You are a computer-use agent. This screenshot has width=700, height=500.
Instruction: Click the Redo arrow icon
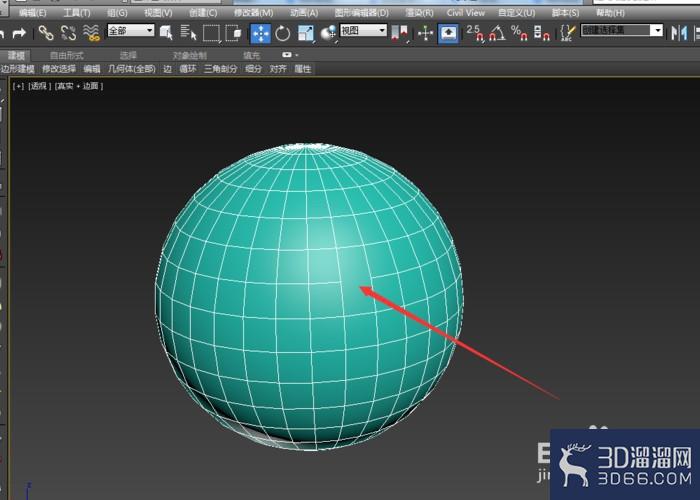19,33
